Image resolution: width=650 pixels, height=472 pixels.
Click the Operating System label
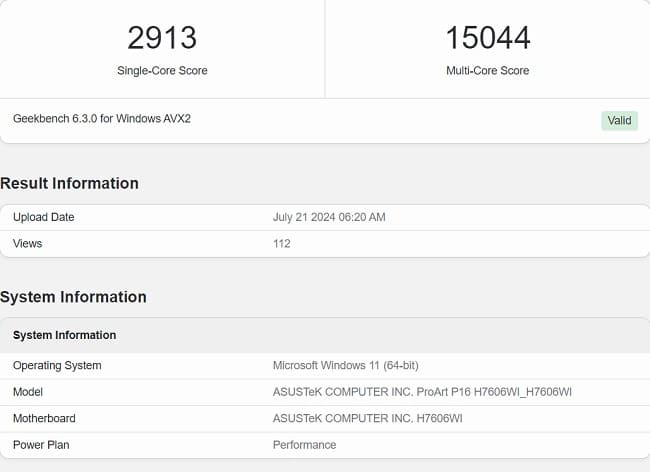[57, 365]
